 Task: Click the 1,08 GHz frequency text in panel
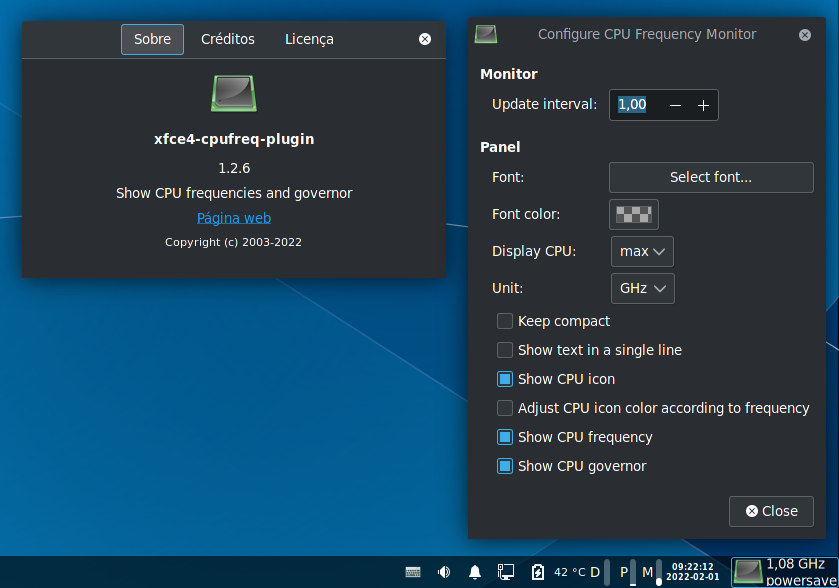796,564
